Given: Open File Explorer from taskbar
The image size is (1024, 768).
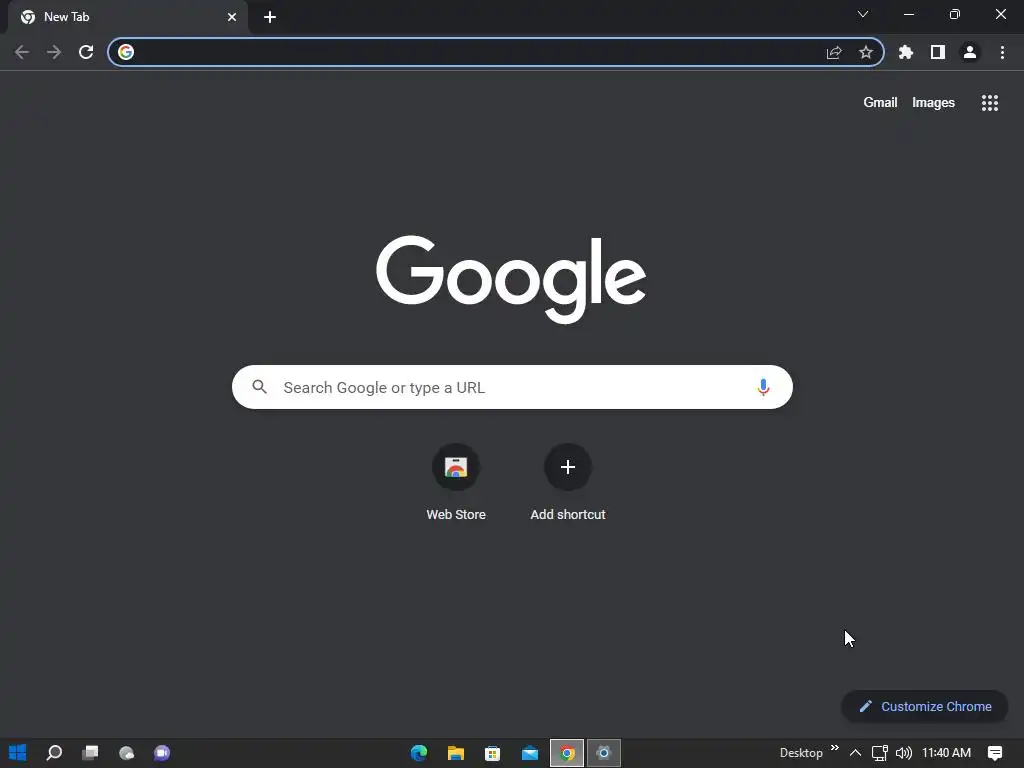Looking at the screenshot, I should click(456, 753).
